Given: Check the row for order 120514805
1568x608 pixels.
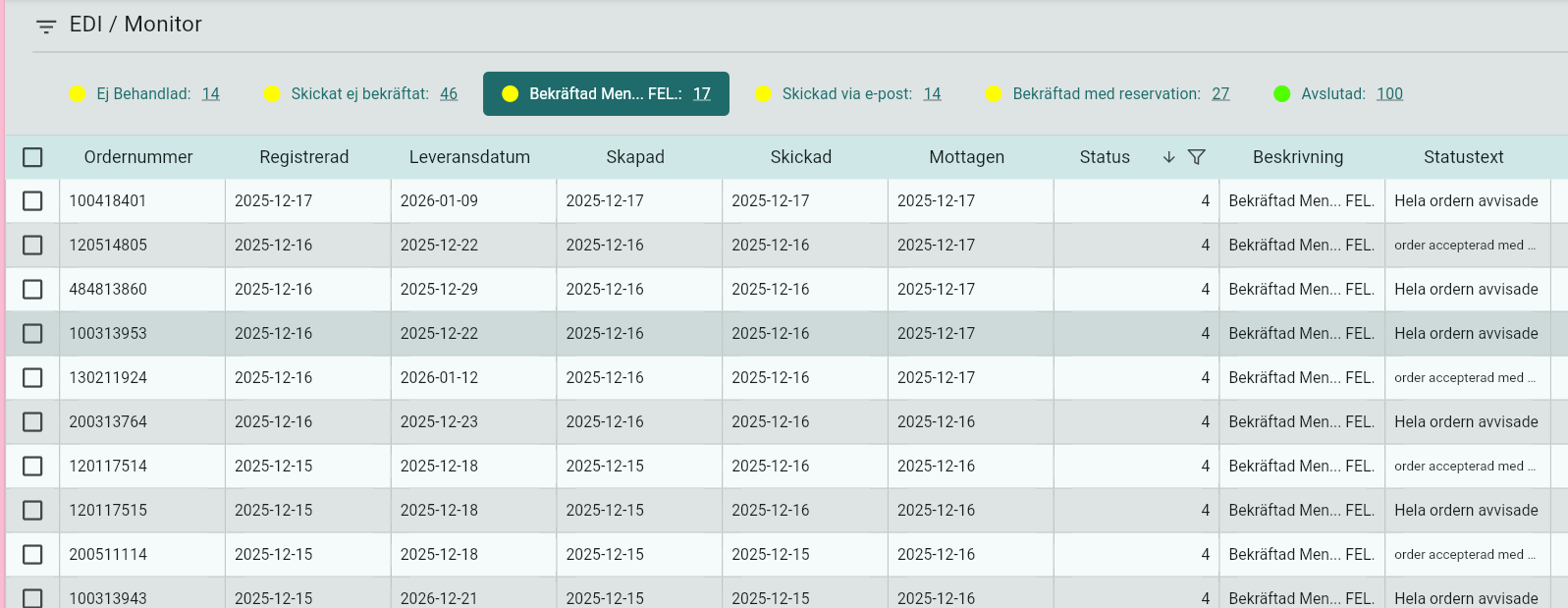Looking at the screenshot, I should coord(32,246).
